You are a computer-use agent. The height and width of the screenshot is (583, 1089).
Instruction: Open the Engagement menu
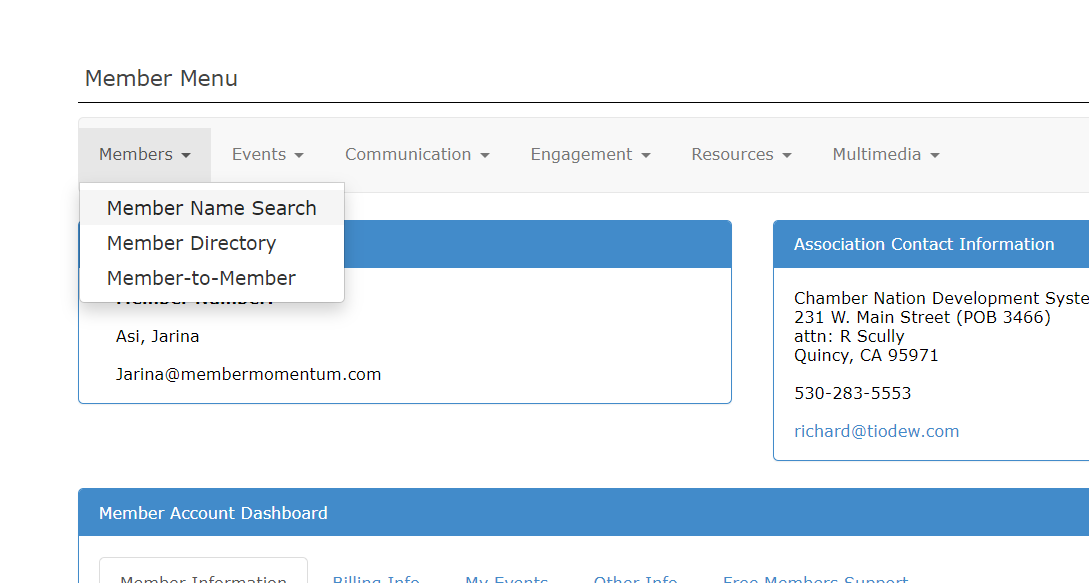point(590,154)
